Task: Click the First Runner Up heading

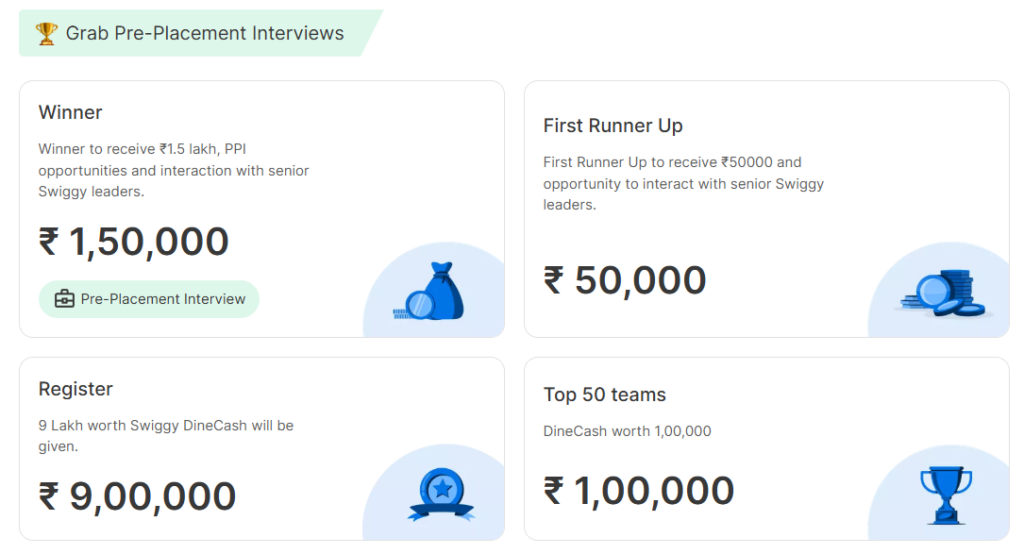Action: (613, 126)
